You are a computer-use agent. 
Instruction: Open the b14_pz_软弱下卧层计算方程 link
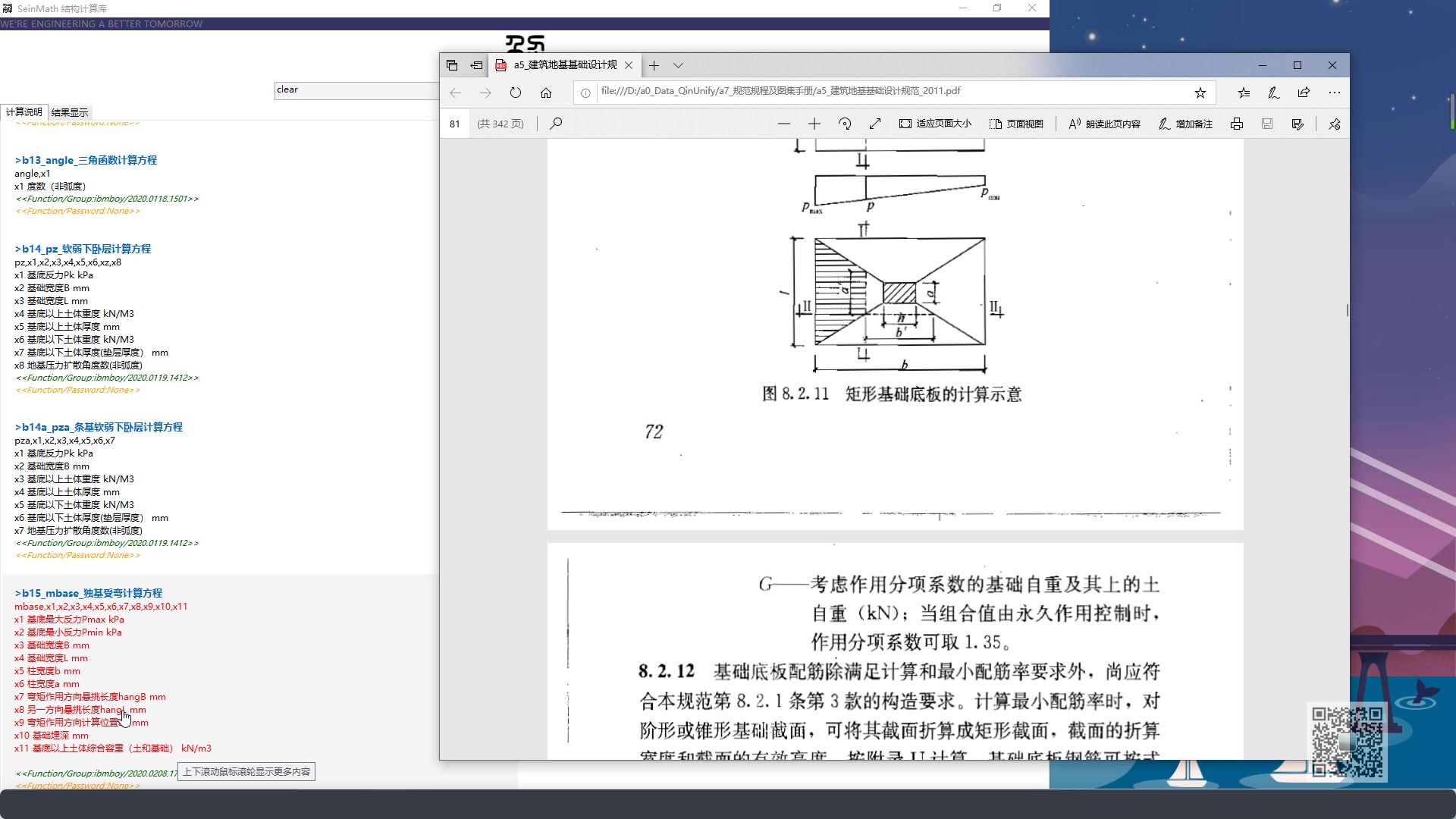click(82, 248)
